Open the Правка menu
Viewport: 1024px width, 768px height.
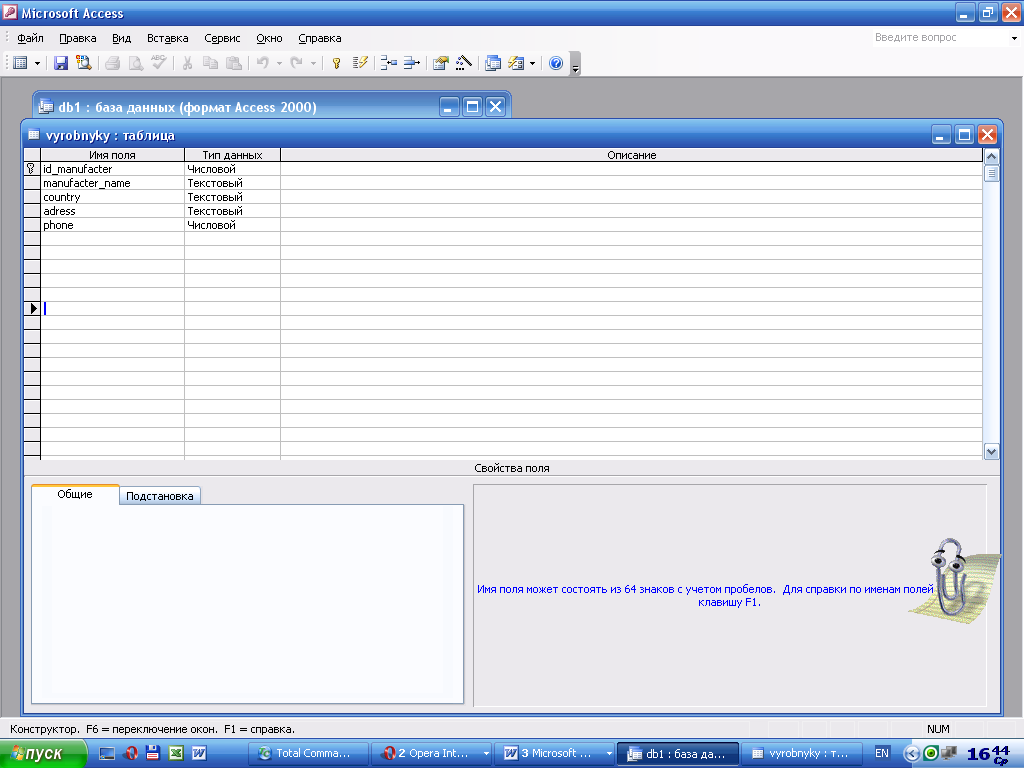pos(78,38)
